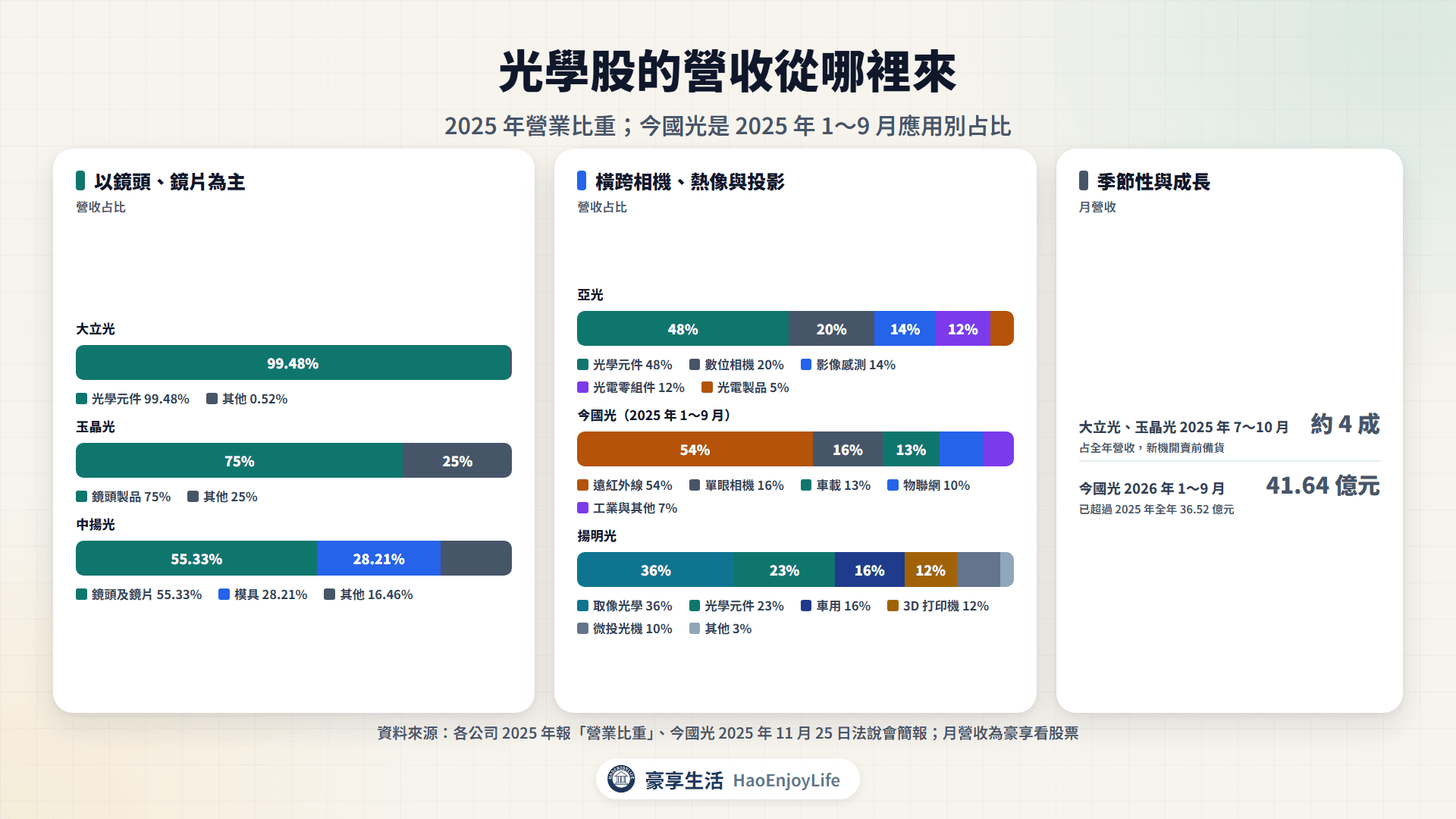
Task: Click the 中揚光 28.21% blue segment
Action: (378, 558)
